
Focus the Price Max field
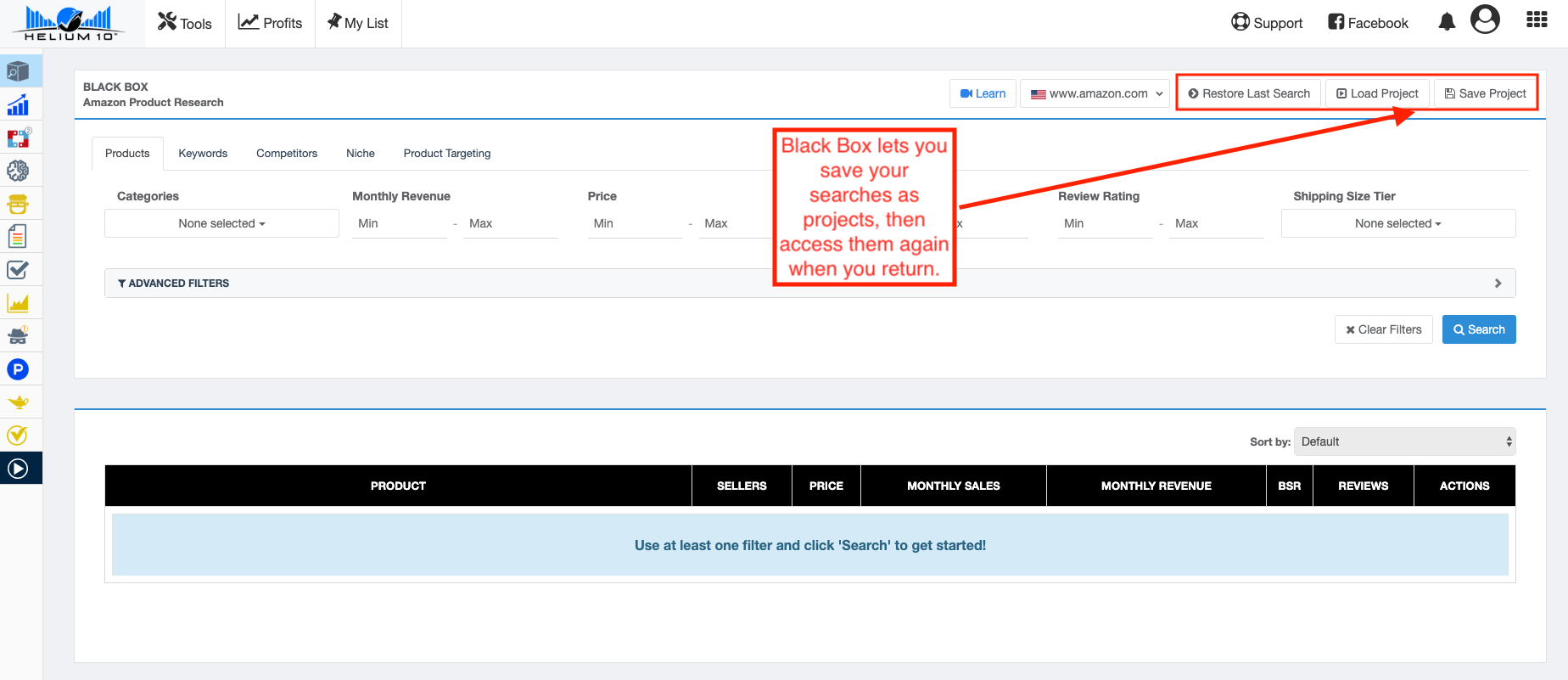[x=735, y=223]
